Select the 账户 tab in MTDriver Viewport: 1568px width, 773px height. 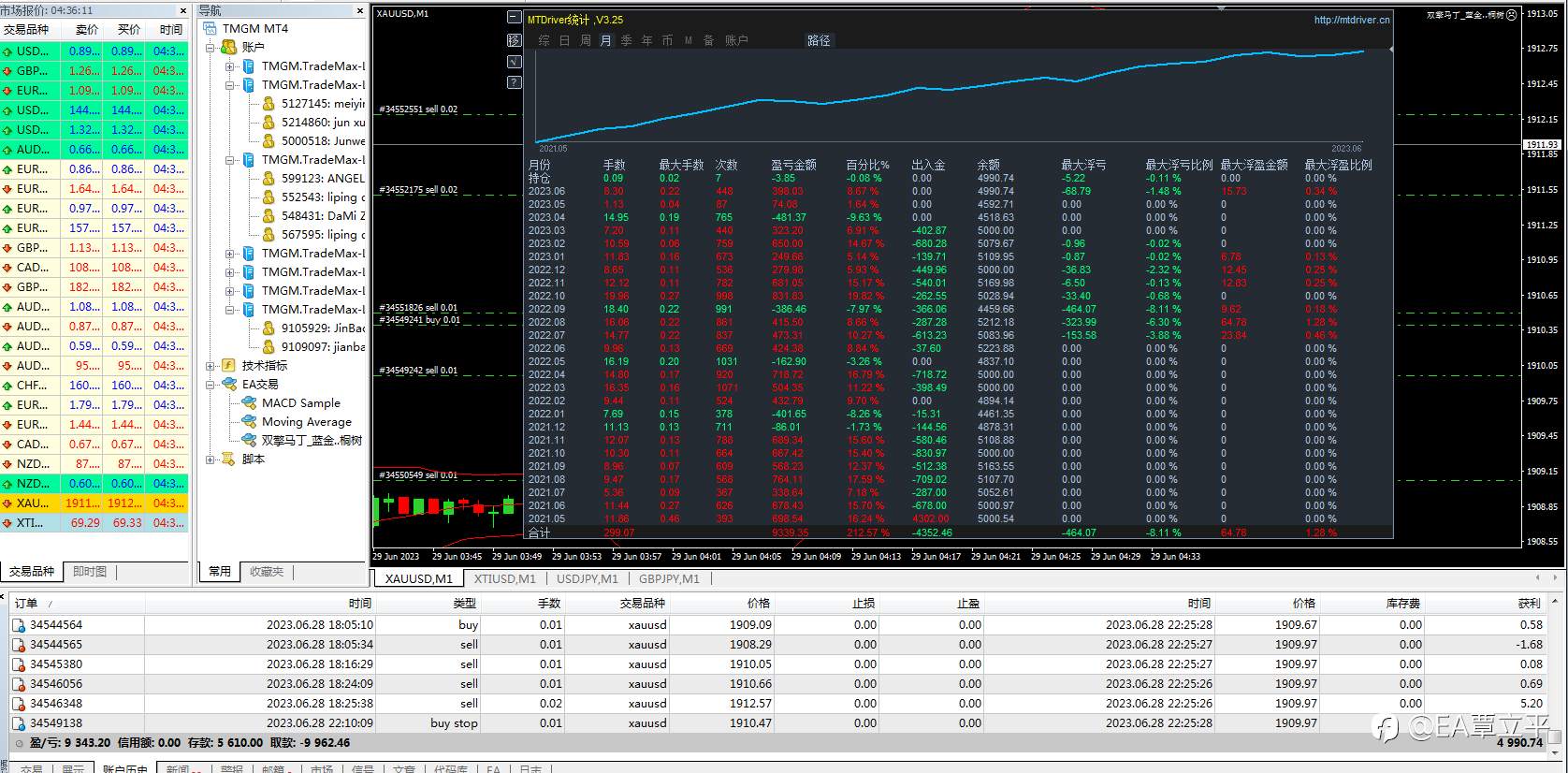(736, 40)
